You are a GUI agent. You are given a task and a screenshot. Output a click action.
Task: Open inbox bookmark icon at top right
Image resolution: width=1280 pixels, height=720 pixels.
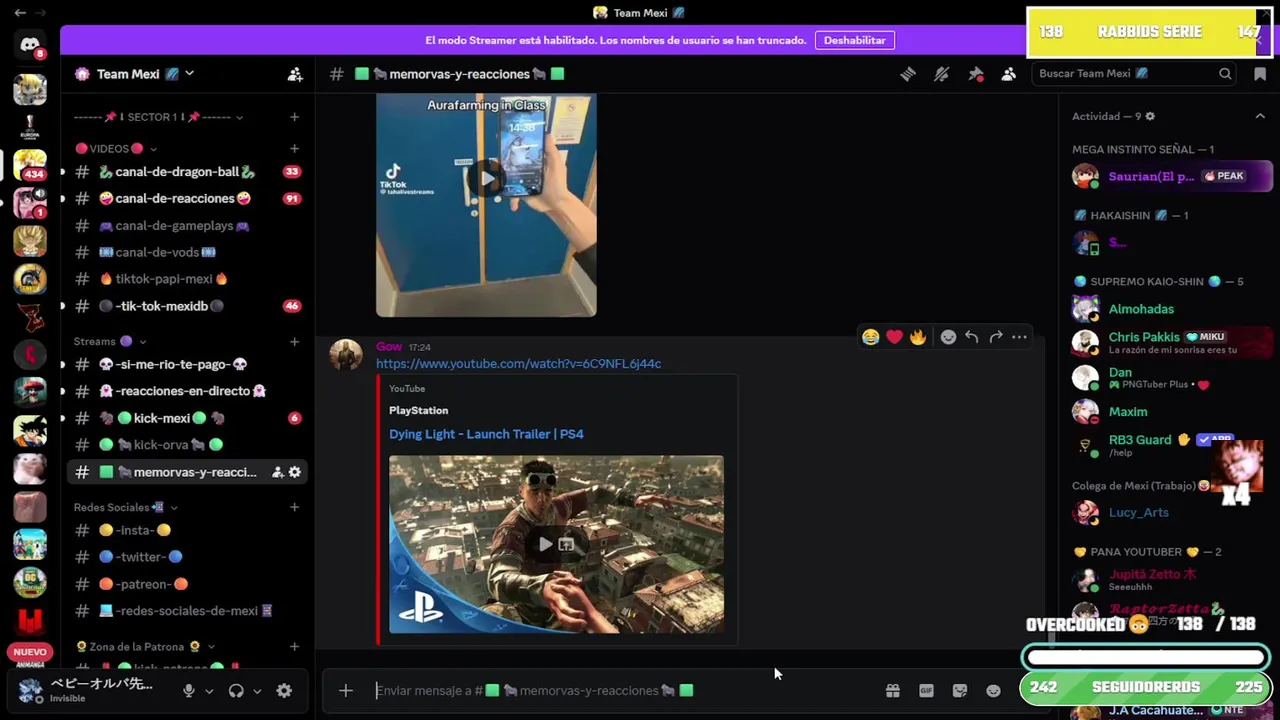tap(1260, 74)
